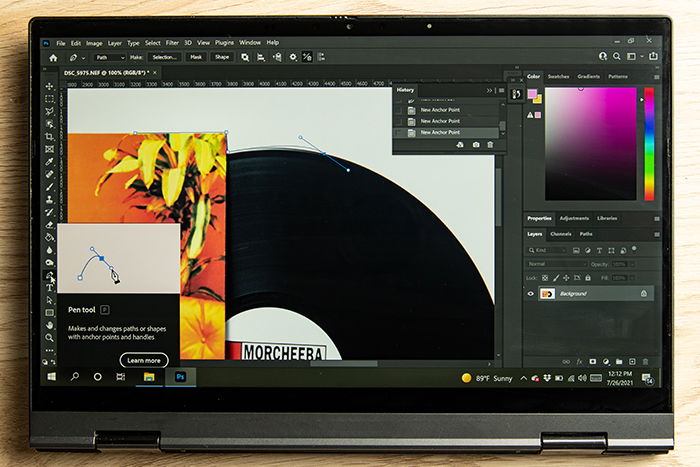Click the Selection... button
Viewport: 700px width, 467px height.
[x=165, y=57]
